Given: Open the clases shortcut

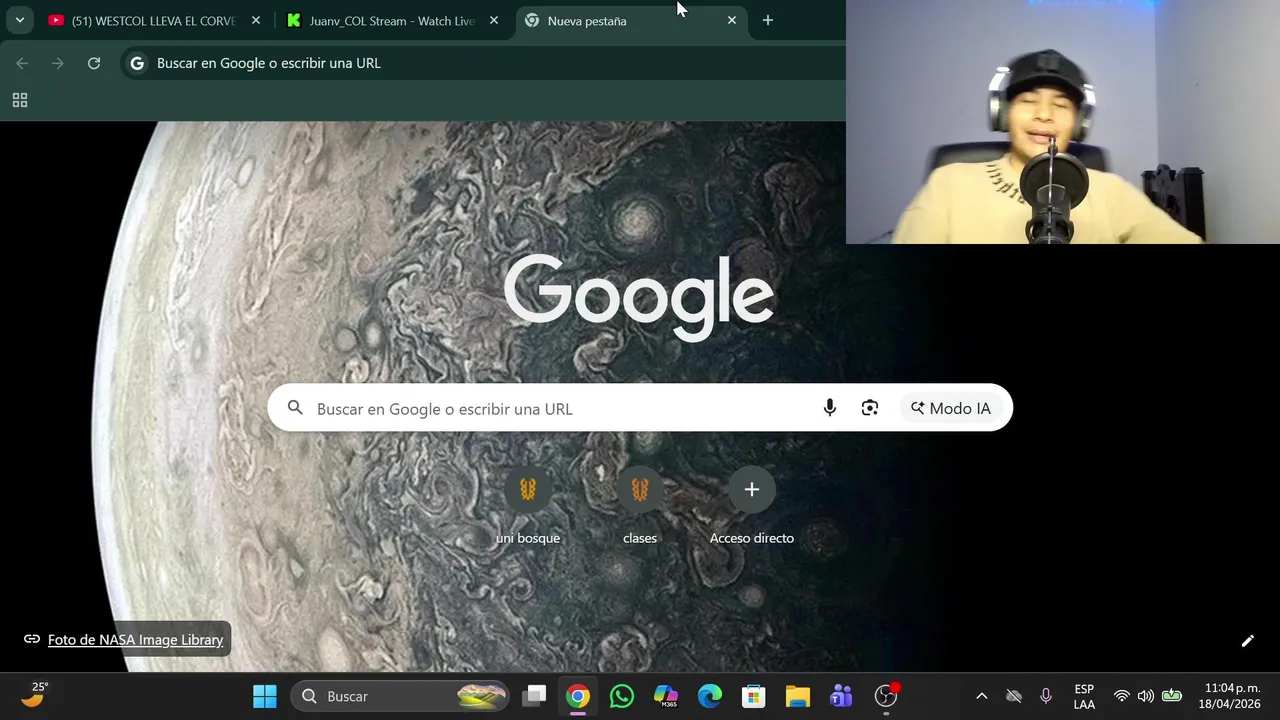Looking at the screenshot, I should point(640,508).
